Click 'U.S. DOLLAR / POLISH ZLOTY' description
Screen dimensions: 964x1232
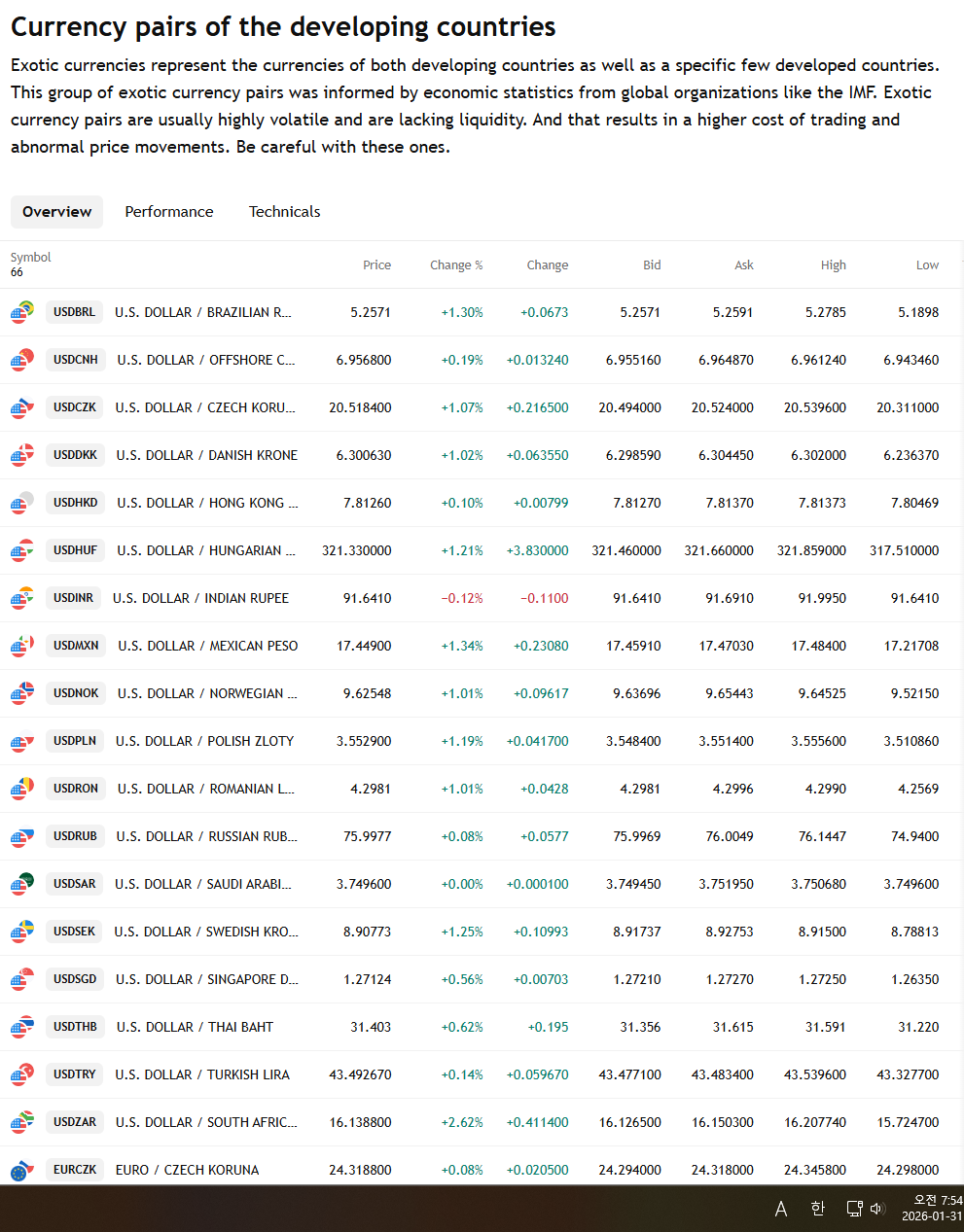204,741
